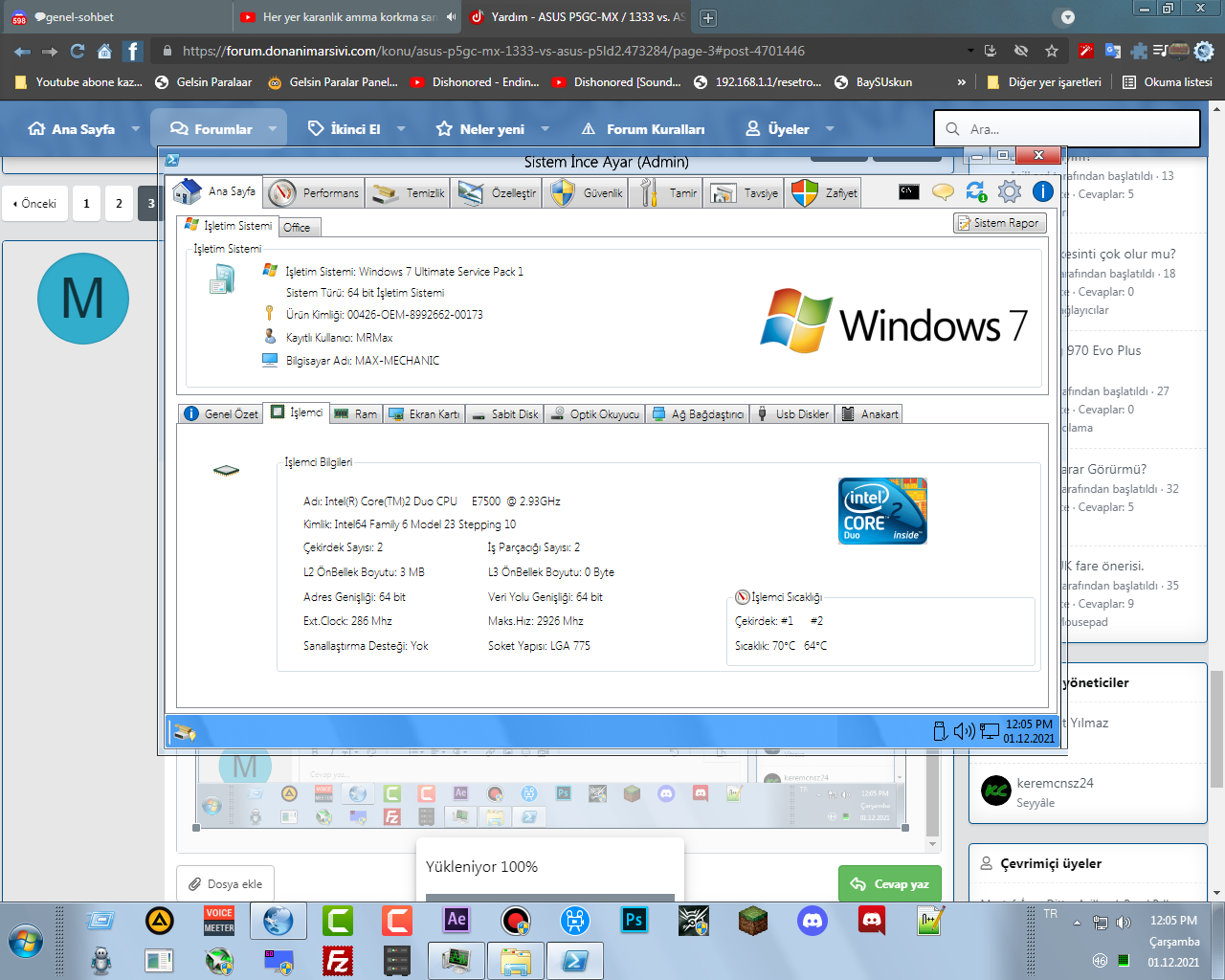Open the command prompt icon in Sistem İnce Ayar

[x=909, y=192]
